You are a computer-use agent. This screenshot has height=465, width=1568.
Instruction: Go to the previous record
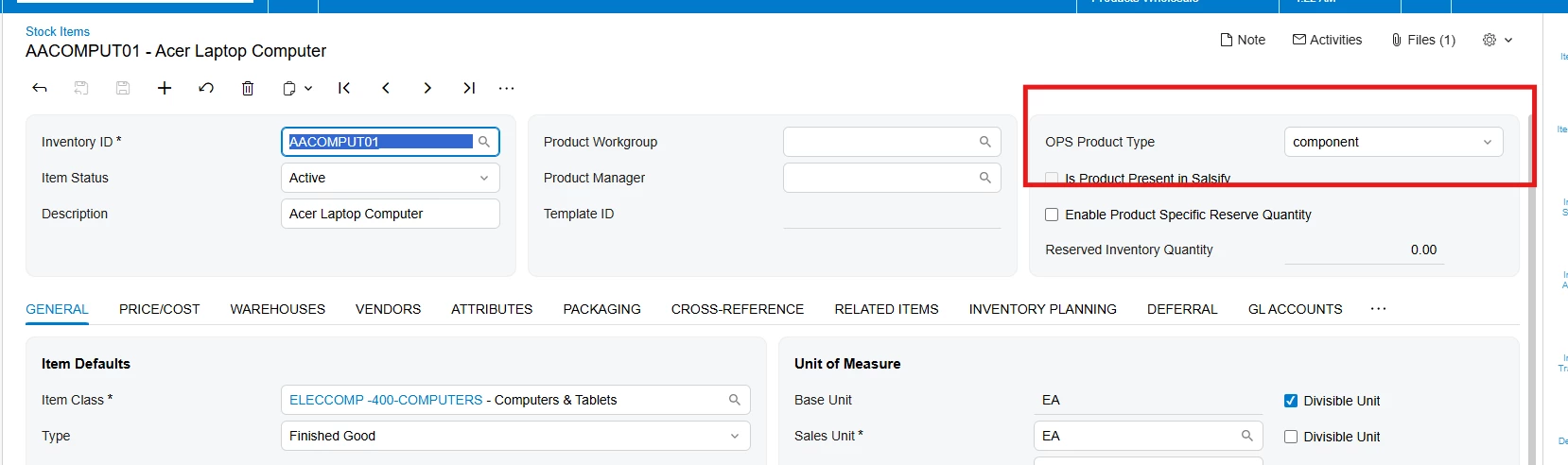pyautogui.click(x=386, y=88)
